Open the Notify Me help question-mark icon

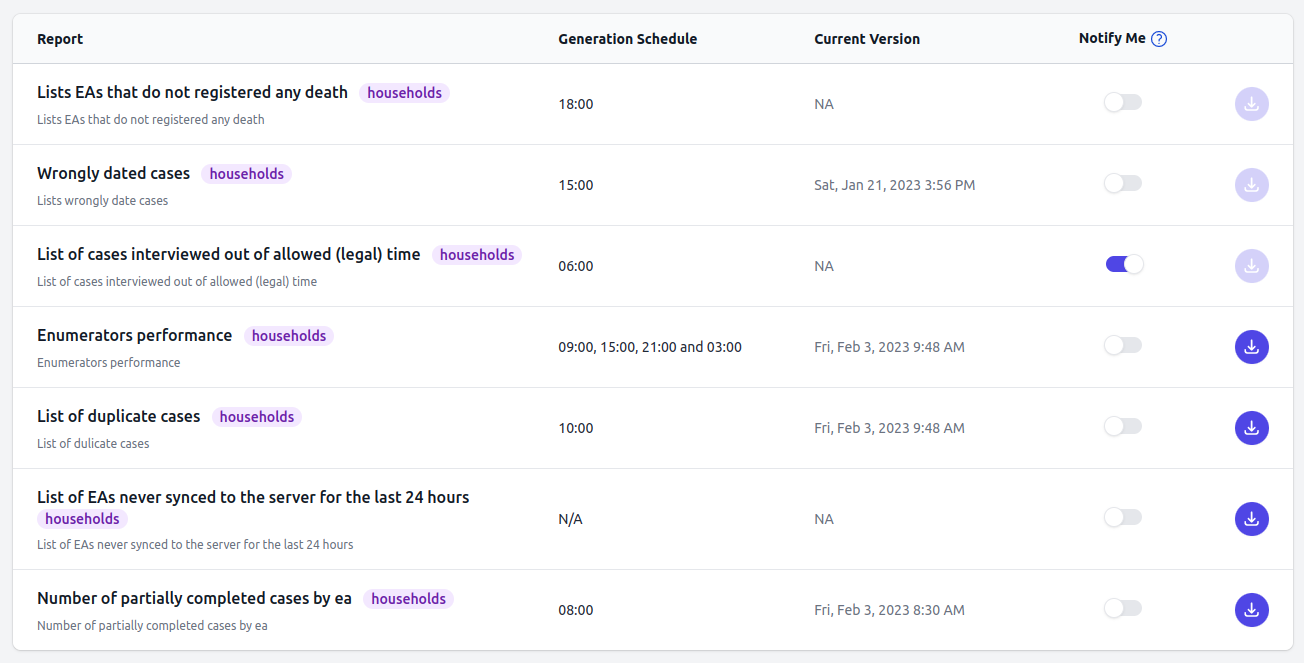[x=1159, y=39]
